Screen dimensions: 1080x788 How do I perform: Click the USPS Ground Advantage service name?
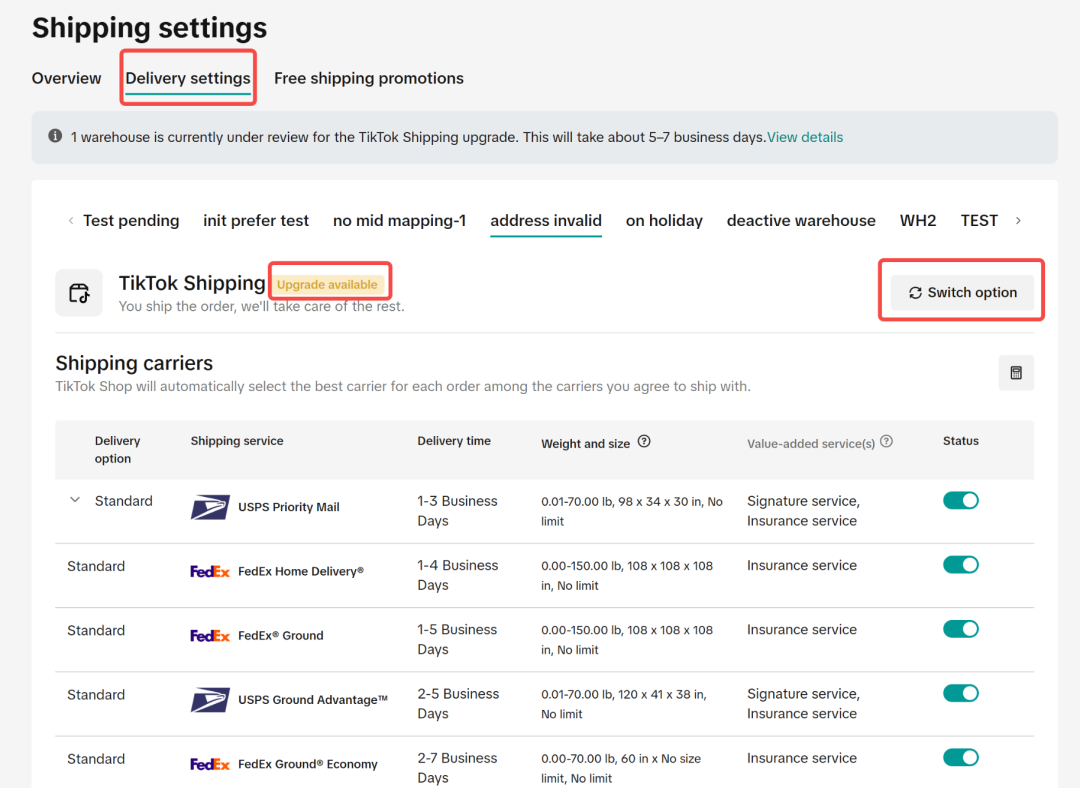click(x=313, y=700)
